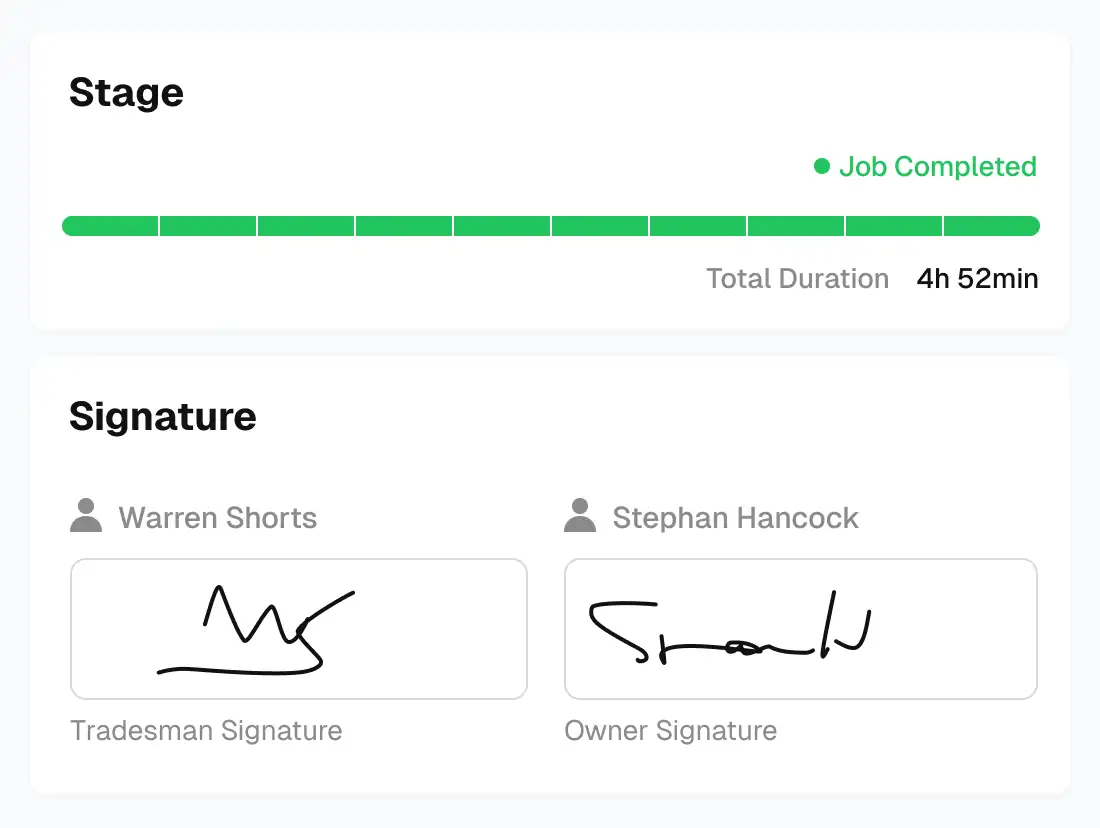Click the 4h 52min duration value
Image resolution: width=1100 pixels, height=828 pixels.
(977, 278)
